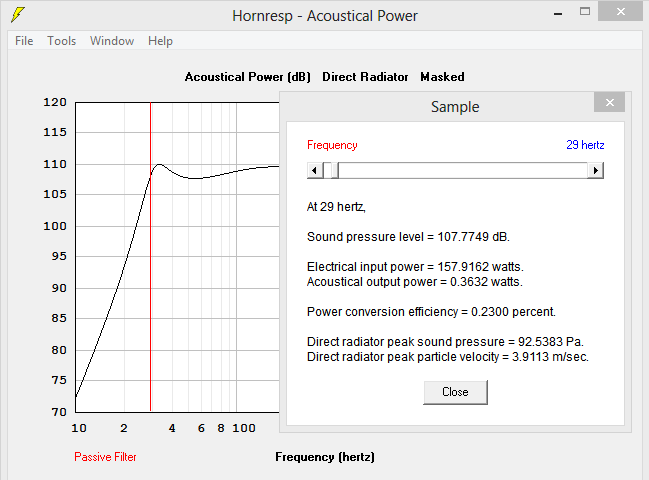Click the red frequency marker line on chart
Image resolution: width=649 pixels, height=480 pixels.
(x=151, y=257)
